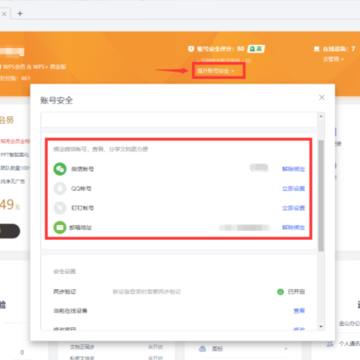Click the online devices icon beside 在线设备

316,49
